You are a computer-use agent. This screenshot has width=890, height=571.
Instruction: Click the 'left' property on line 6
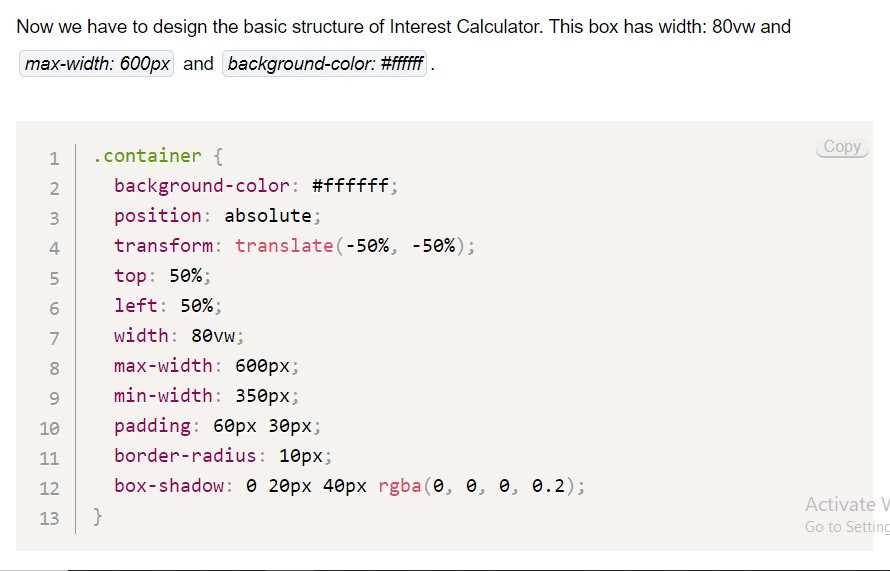coord(135,306)
